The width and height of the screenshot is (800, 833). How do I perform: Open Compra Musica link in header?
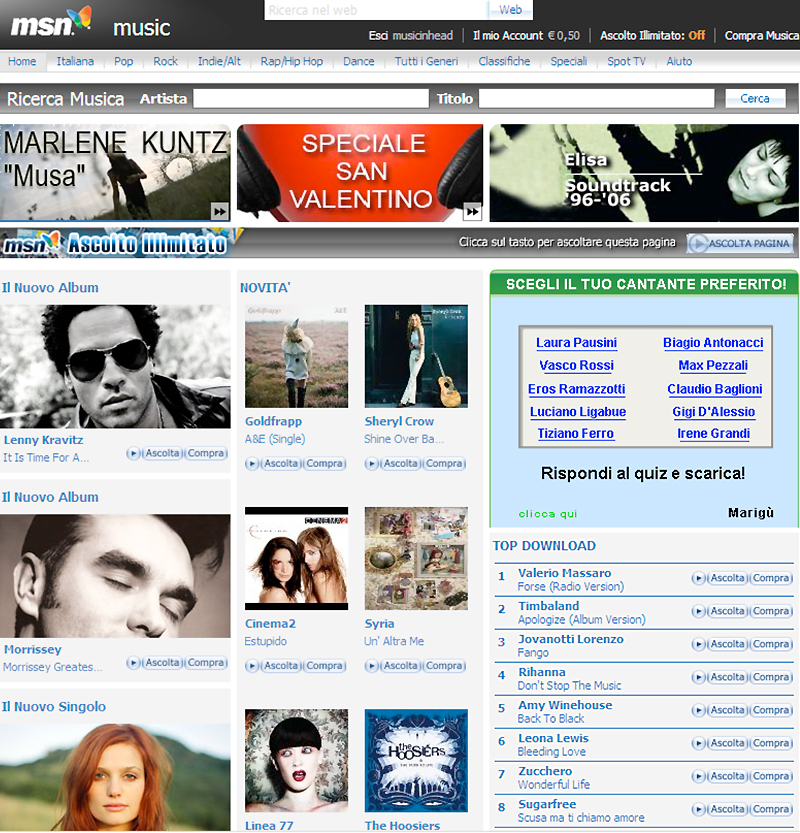[x=761, y=35]
